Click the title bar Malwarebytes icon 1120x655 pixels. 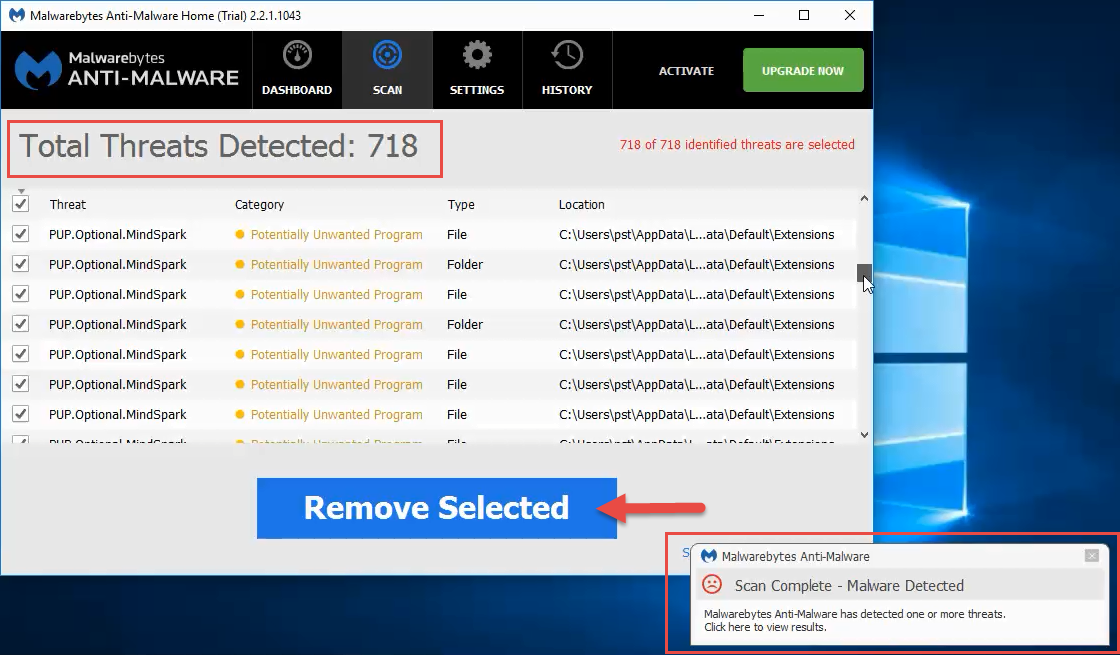[16, 15]
